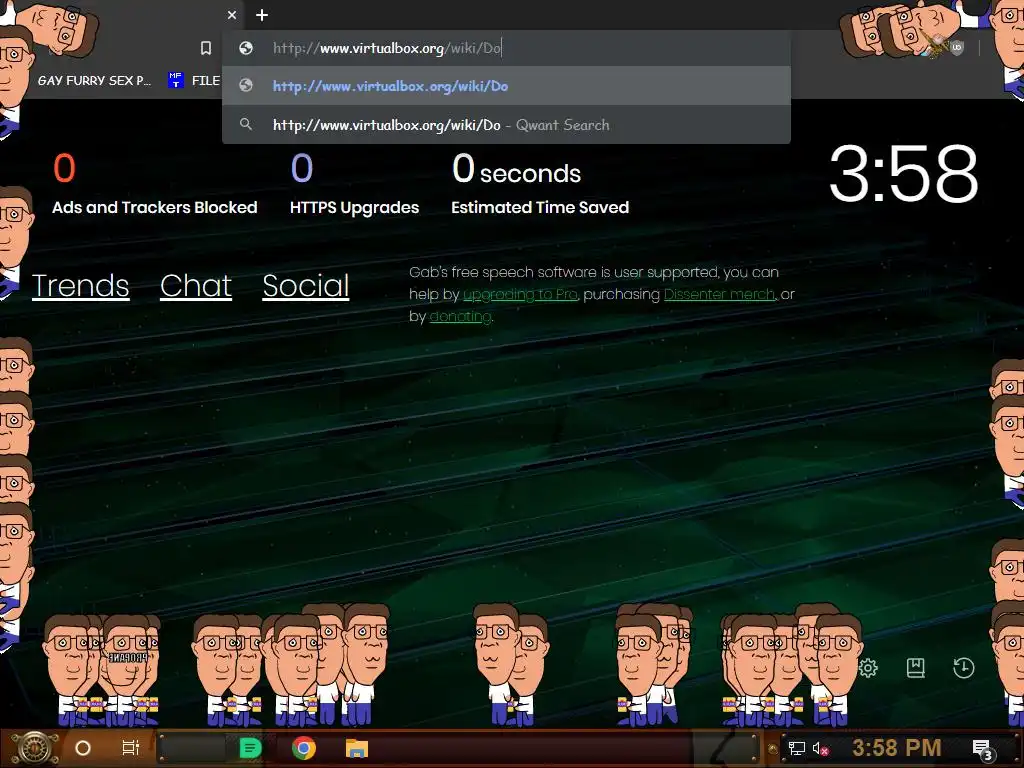1024x768 pixels.
Task: Open the green chat app in taskbar
Action: point(250,748)
